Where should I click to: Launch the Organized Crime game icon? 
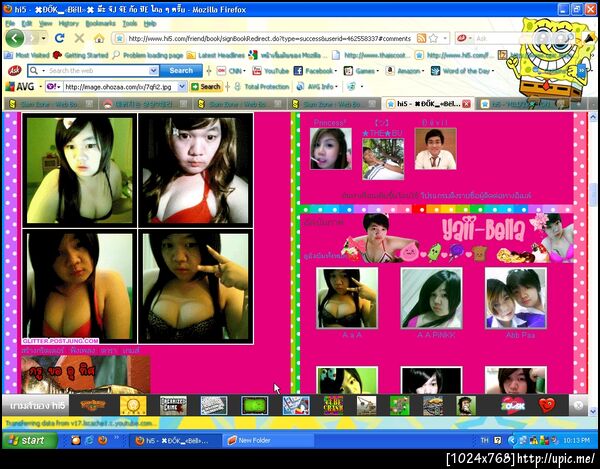click(173, 405)
